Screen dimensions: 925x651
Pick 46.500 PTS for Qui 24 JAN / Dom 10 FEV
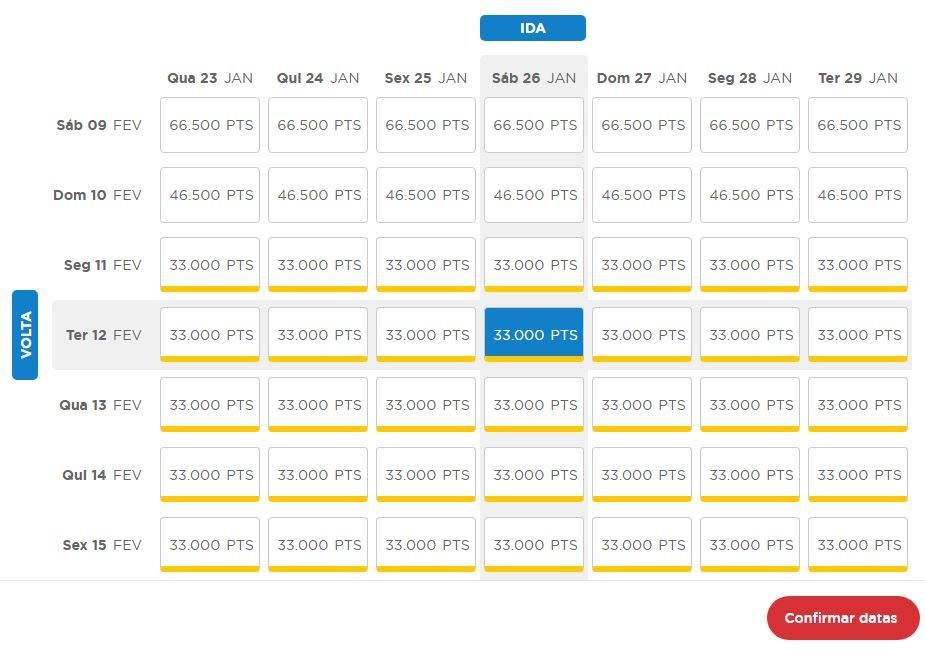tap(318, 195)
